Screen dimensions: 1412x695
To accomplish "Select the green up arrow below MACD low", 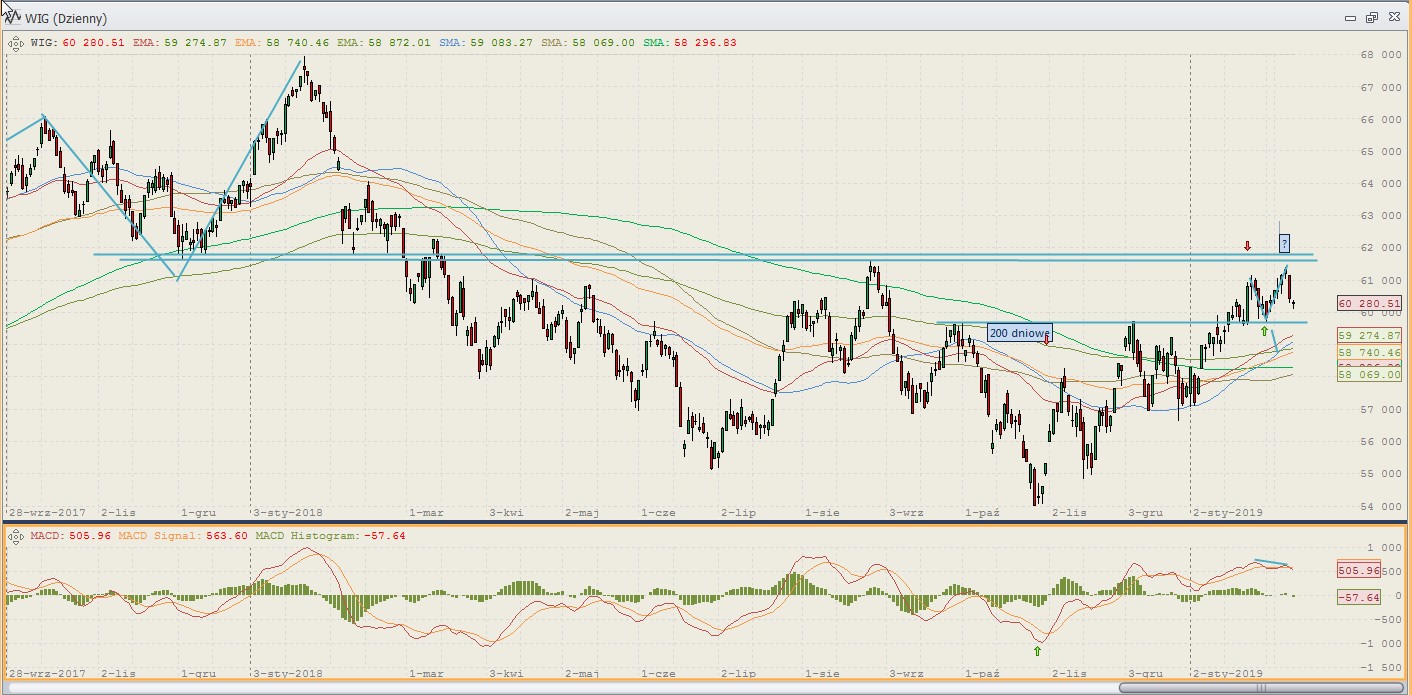I will 1037,651.
